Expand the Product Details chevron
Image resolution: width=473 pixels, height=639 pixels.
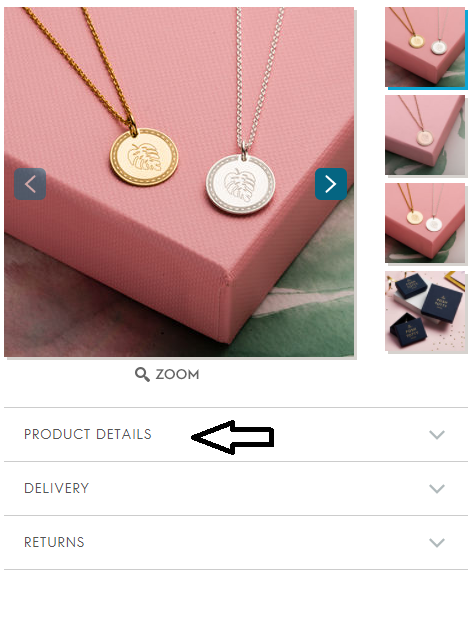click(437, 434)
